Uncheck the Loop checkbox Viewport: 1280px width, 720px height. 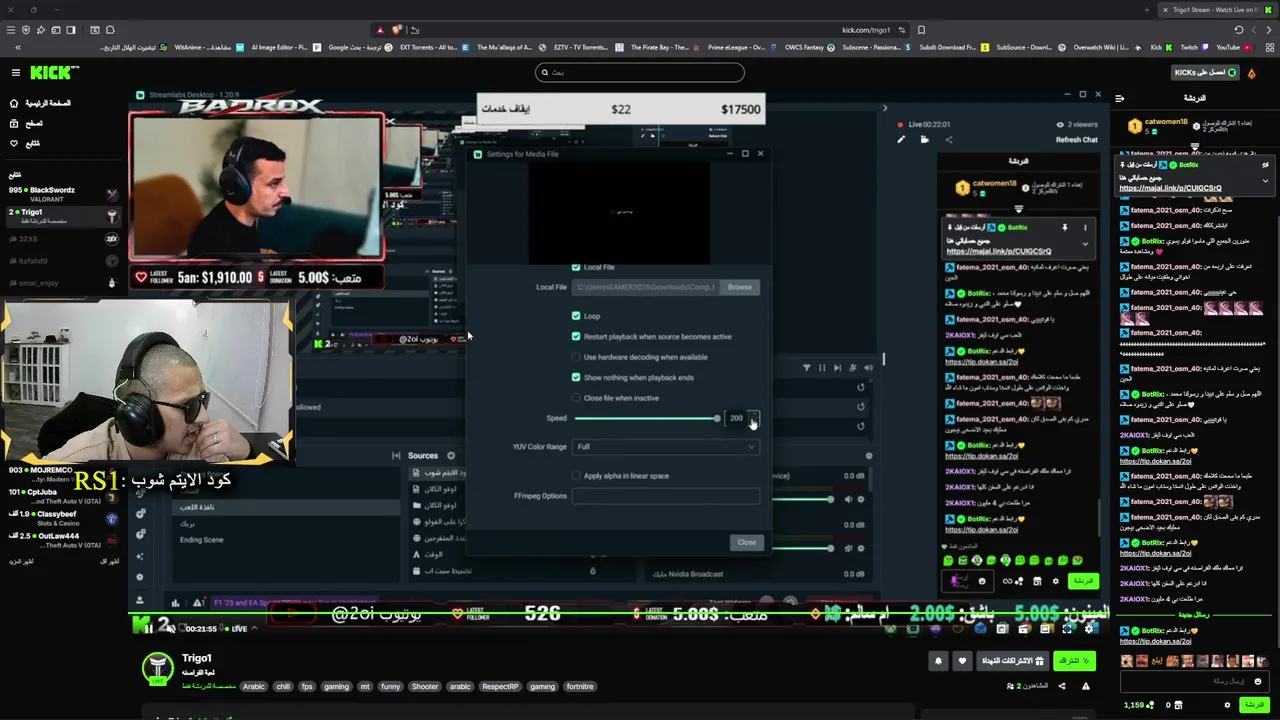[x=576, y=316]
